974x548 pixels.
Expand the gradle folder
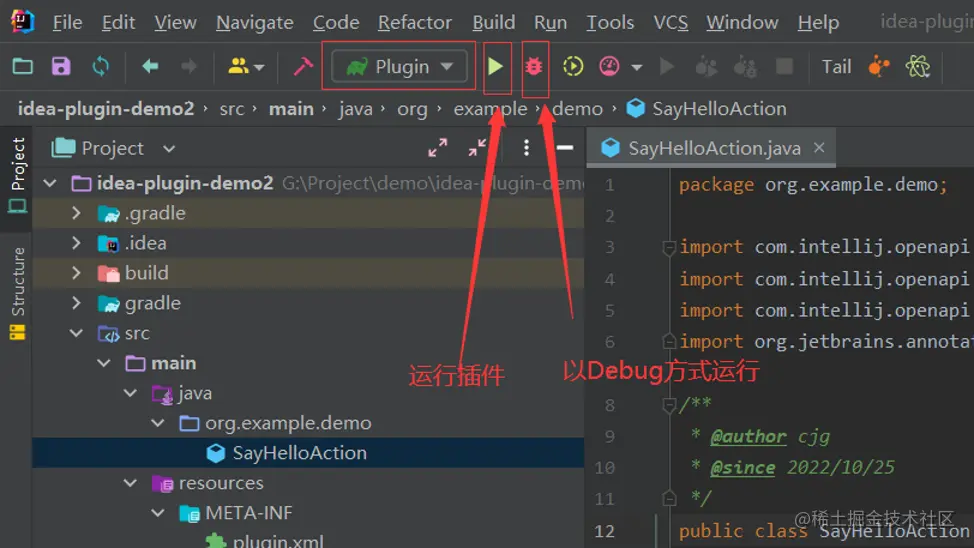[x=76, y=303]
